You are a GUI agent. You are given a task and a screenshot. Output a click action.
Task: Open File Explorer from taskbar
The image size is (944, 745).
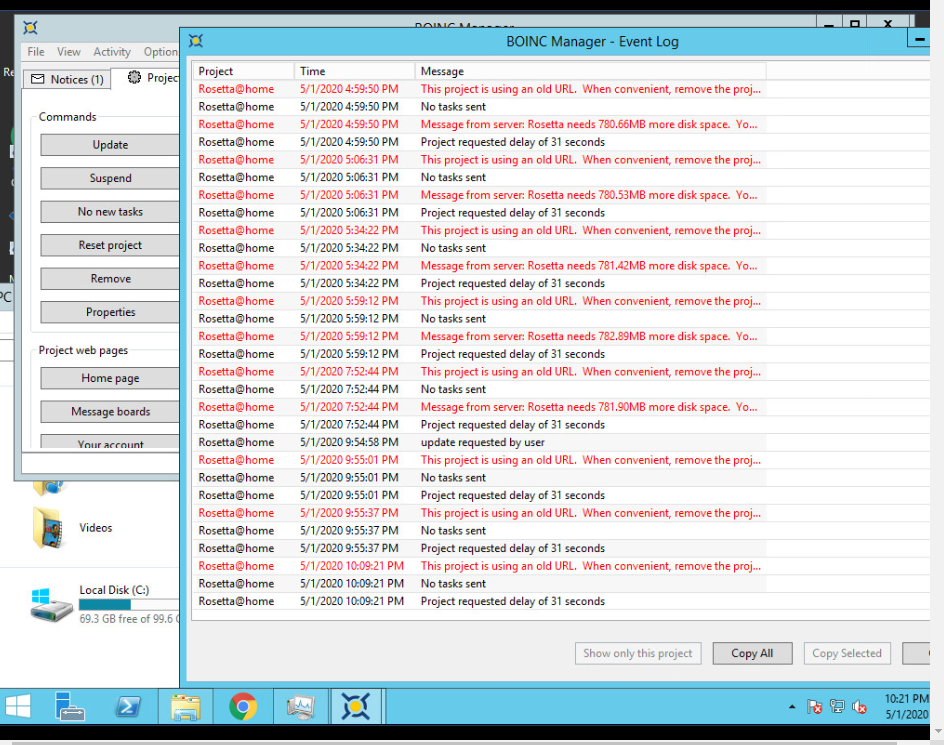(x=185, y=707)
